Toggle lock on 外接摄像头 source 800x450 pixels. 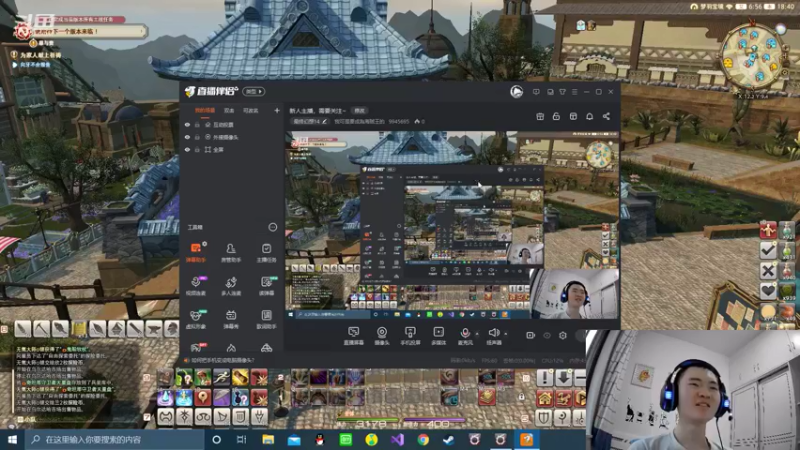click(x=197, y=137)
